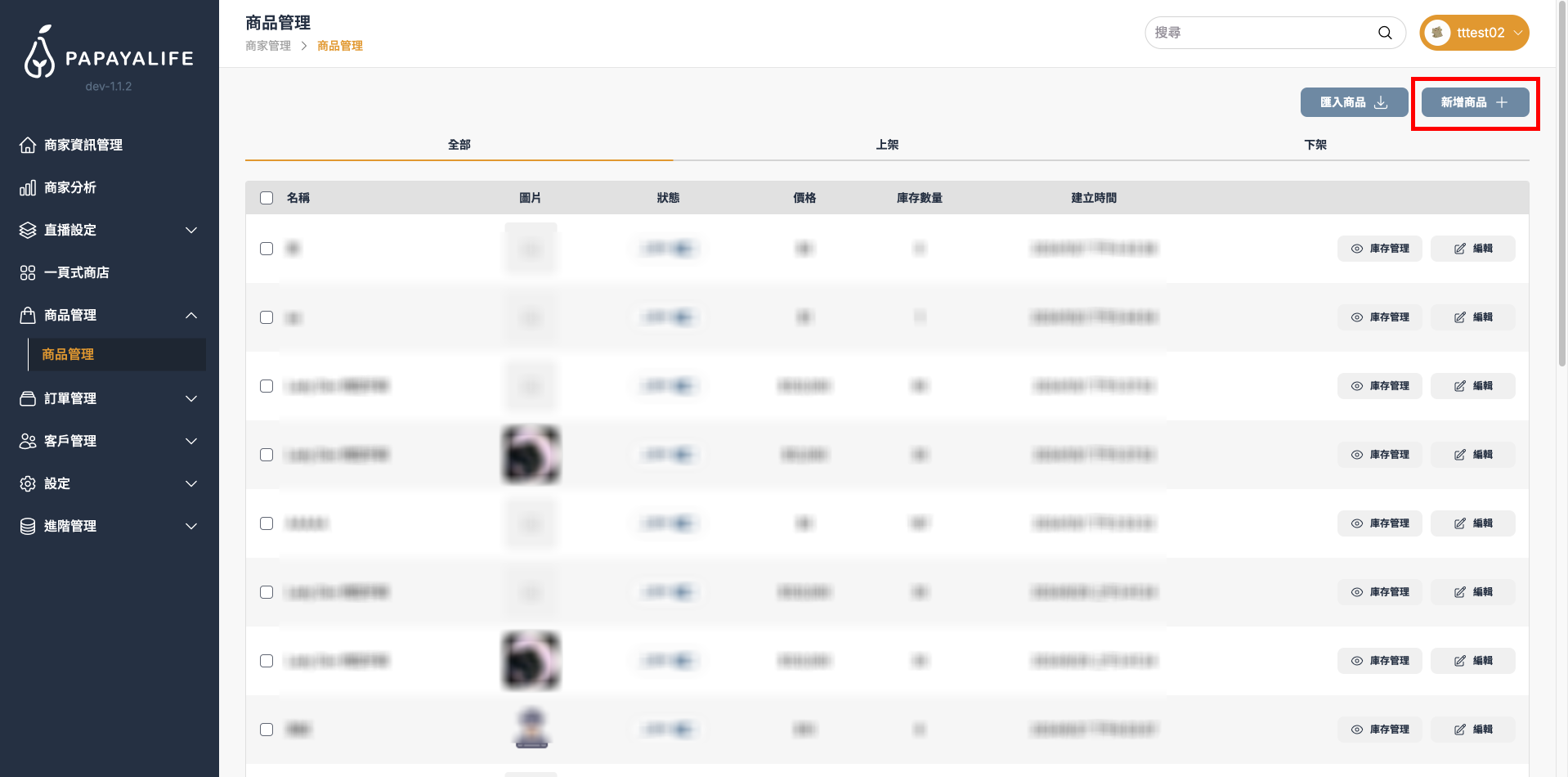The width and height of the screenshot is (1568, 777).
Task: Open 商家資訊管理 from the sidebar
Action: click(83, 145)
